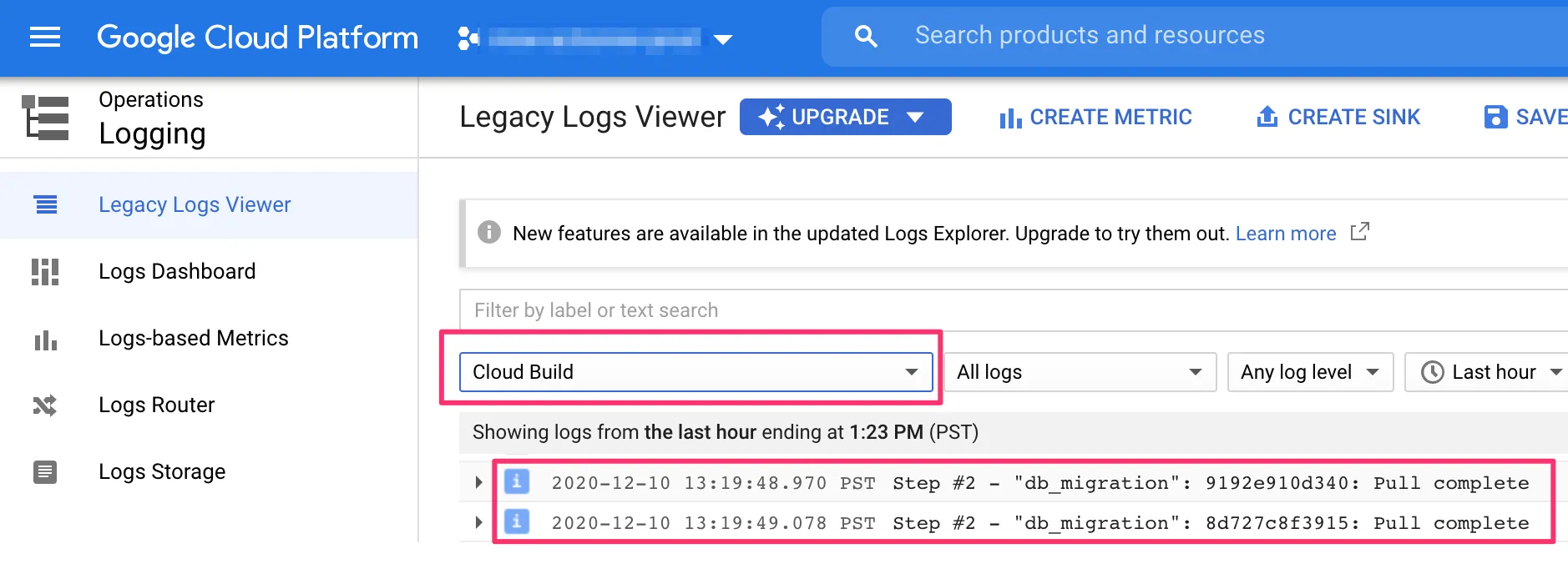Follow the Learn more link

[1285, 234]
